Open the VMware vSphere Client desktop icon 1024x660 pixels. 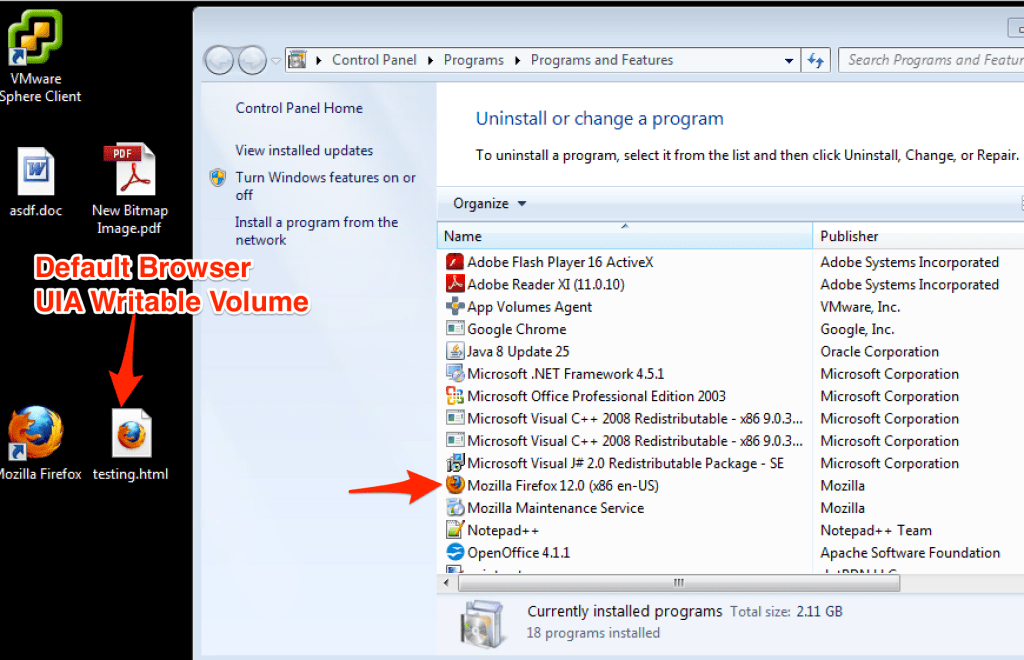[x=35, y=39]
